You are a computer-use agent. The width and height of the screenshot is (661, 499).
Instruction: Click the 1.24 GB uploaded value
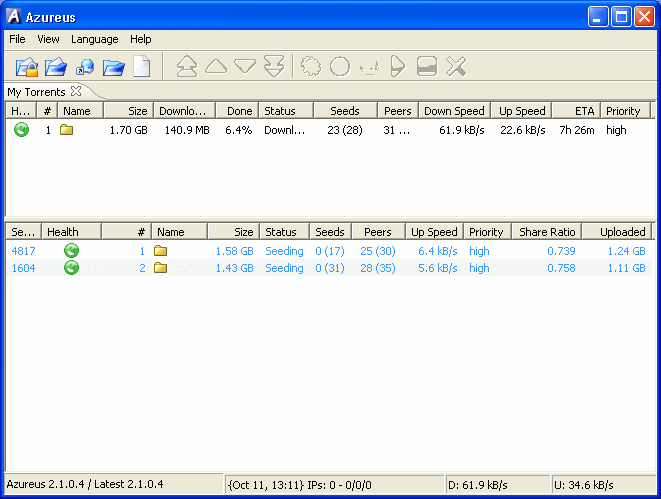pyautogui.click(x=626, y=251)
